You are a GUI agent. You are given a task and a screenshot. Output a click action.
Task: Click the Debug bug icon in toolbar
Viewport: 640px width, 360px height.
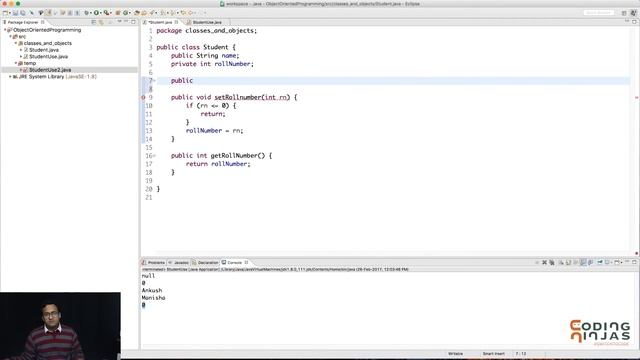(87, 13)
